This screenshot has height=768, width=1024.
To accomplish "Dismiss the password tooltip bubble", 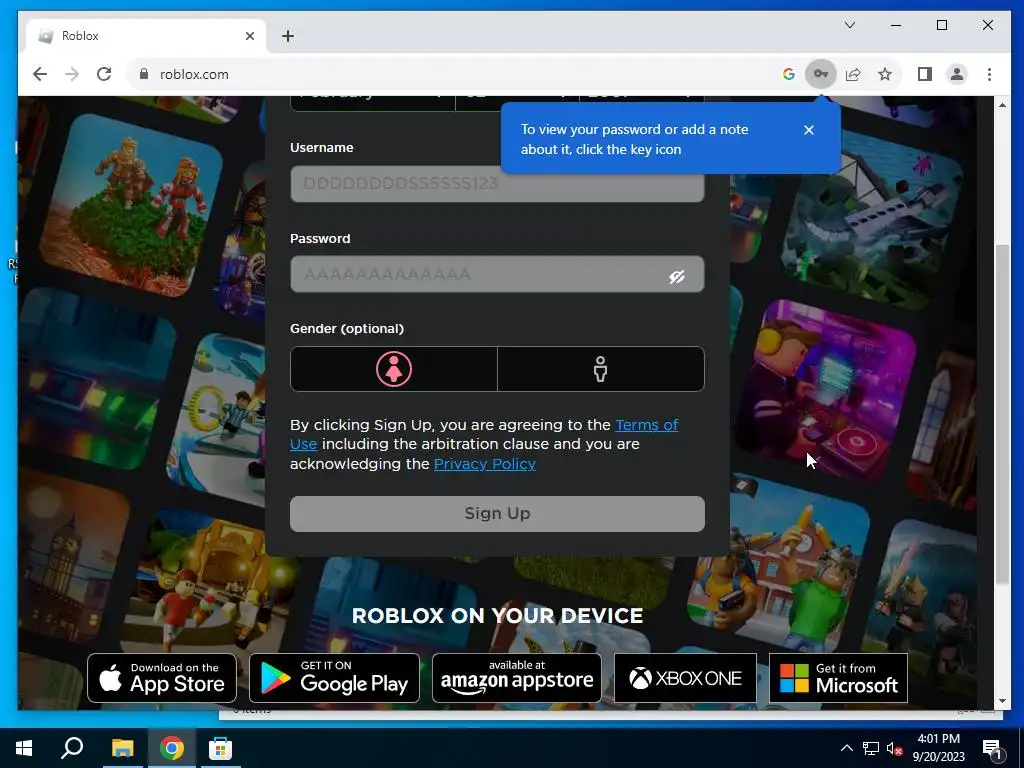I will coord(808,130).
